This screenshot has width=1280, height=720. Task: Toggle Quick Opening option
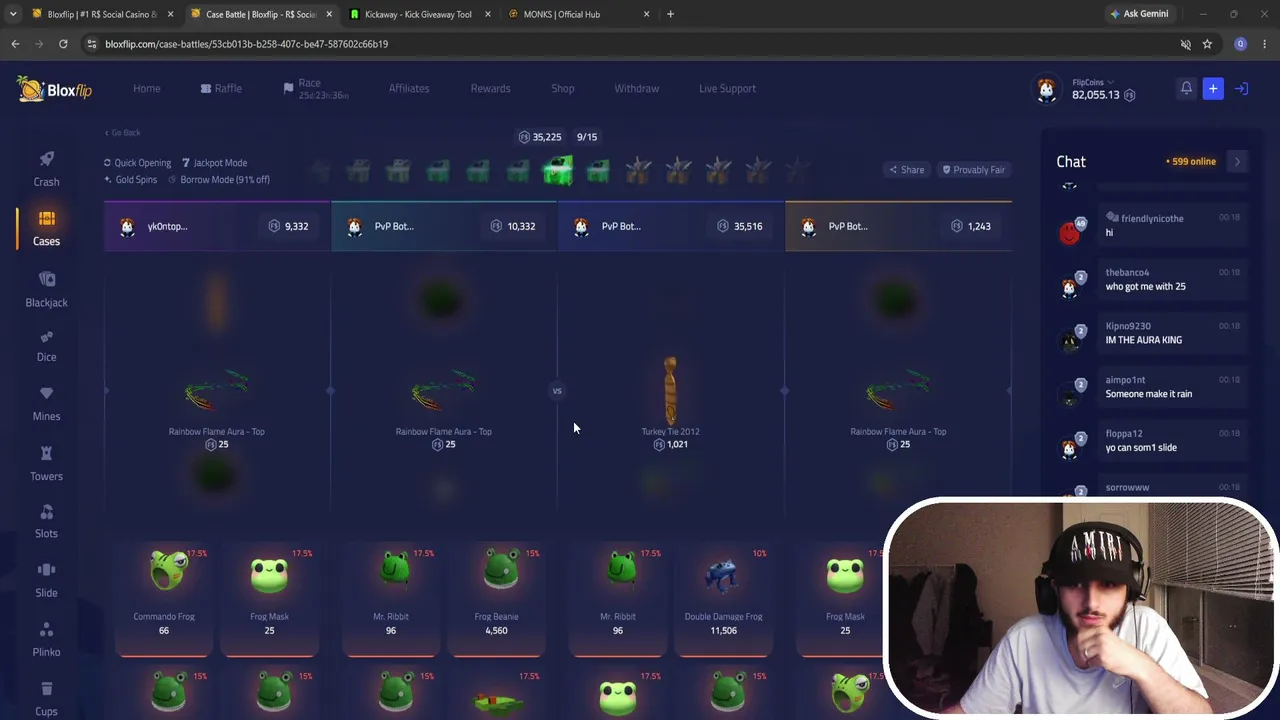click(x=137, y=163)
